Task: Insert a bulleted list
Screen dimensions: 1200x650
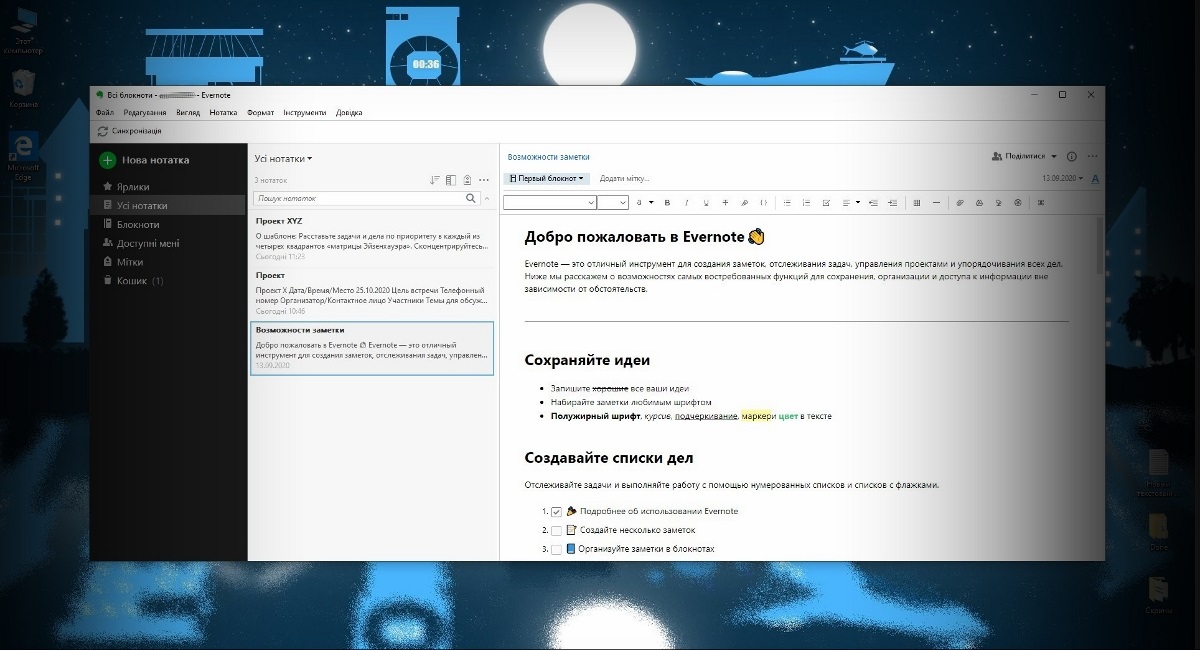Action: point(787,202)
